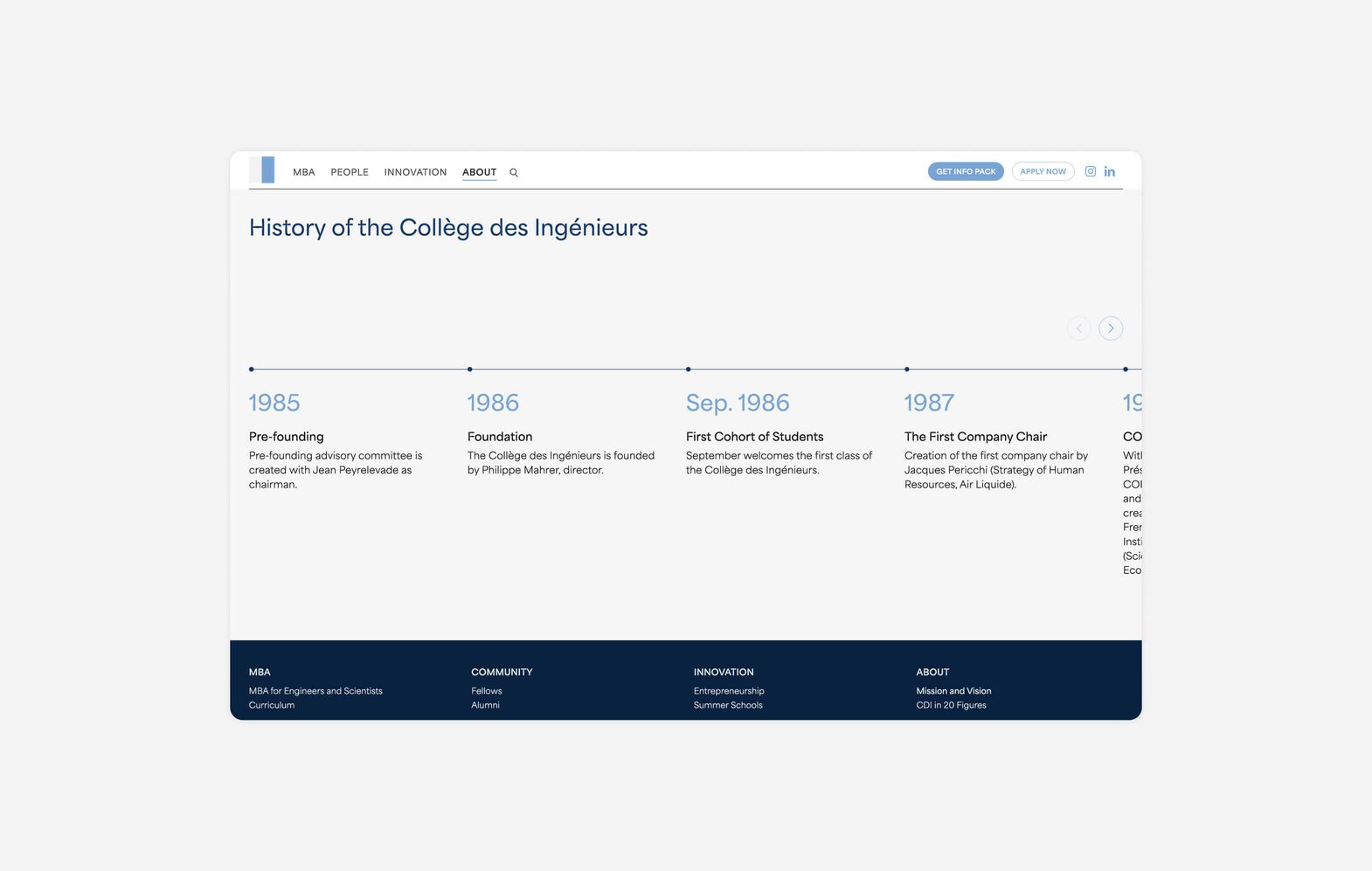The height and width of the screenshot is (871, 1372).
Task: Click the Sep. 1986 timeline dot
Action: click(689, 370)
